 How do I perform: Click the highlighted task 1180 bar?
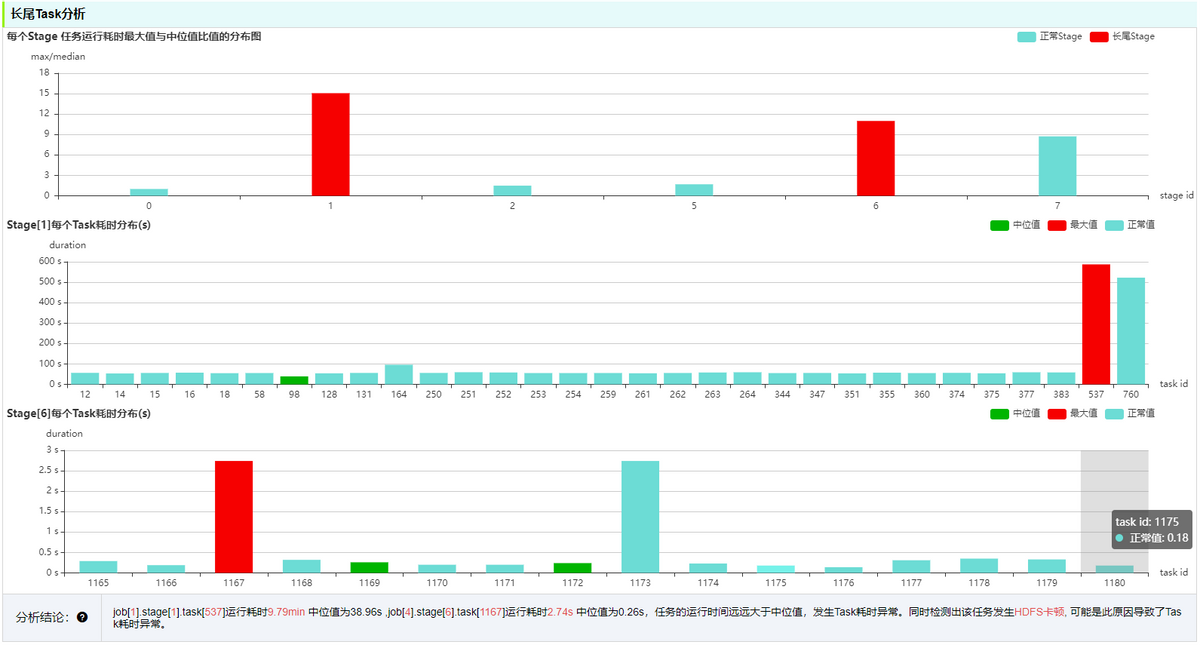point(1114,569)
